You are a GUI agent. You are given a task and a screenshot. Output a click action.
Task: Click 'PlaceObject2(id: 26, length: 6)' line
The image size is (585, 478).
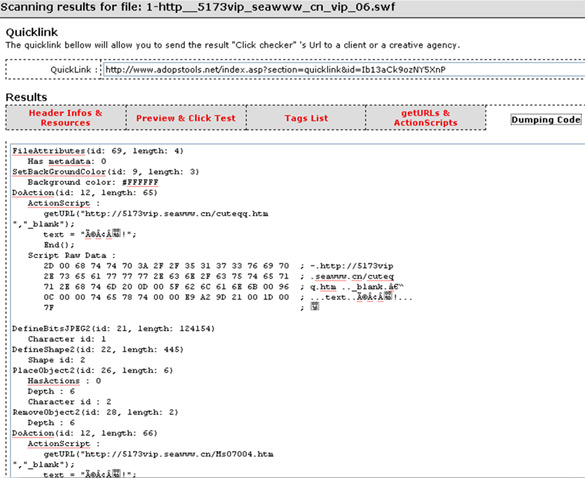tap(93, 371)
